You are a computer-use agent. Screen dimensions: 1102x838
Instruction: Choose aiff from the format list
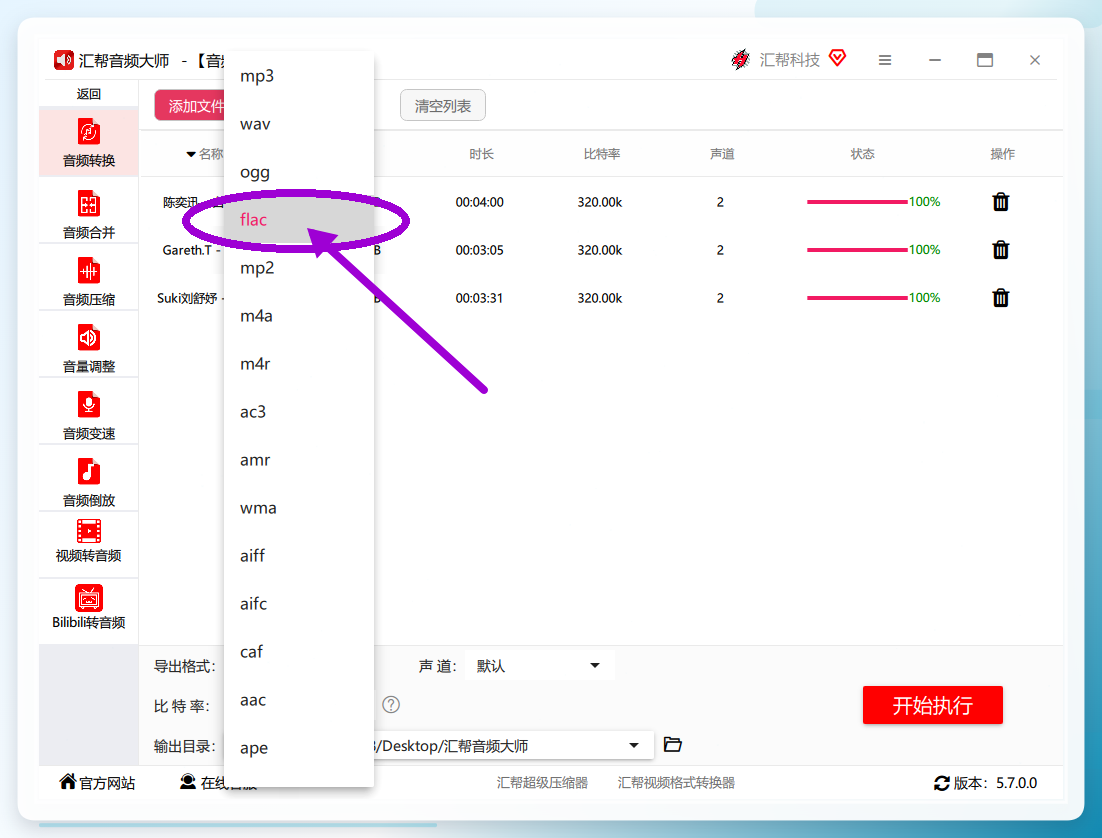tap(299, 555)
